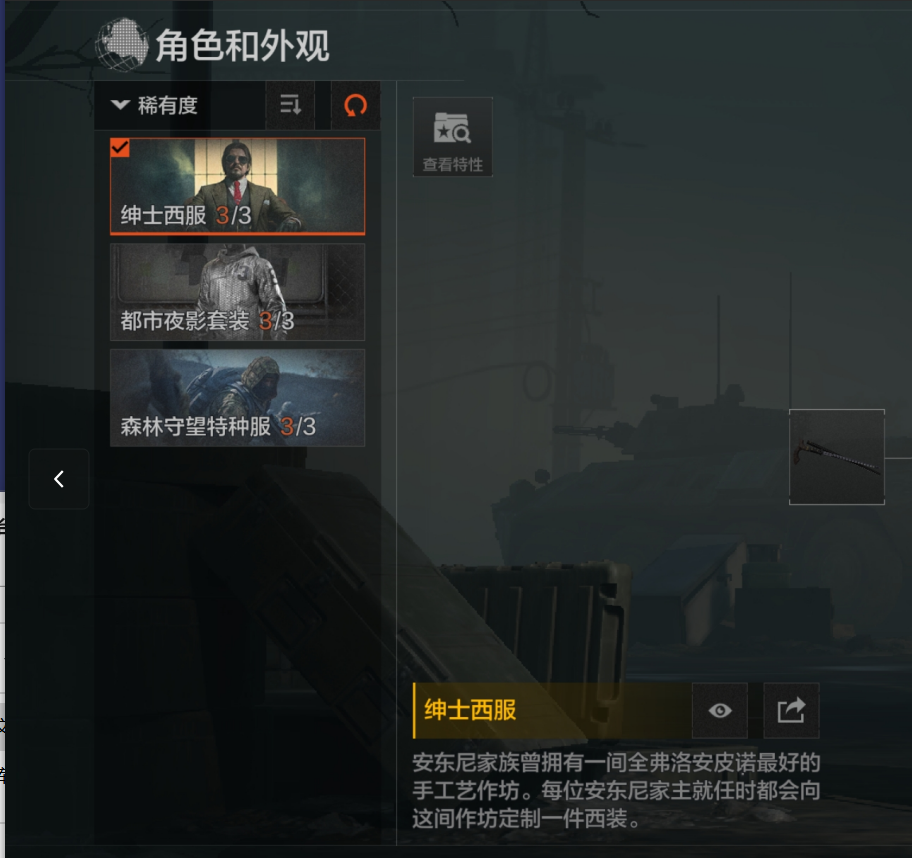Click the 绅士西服 description paragraph
The image size is (912, 858).
(617, 790)
